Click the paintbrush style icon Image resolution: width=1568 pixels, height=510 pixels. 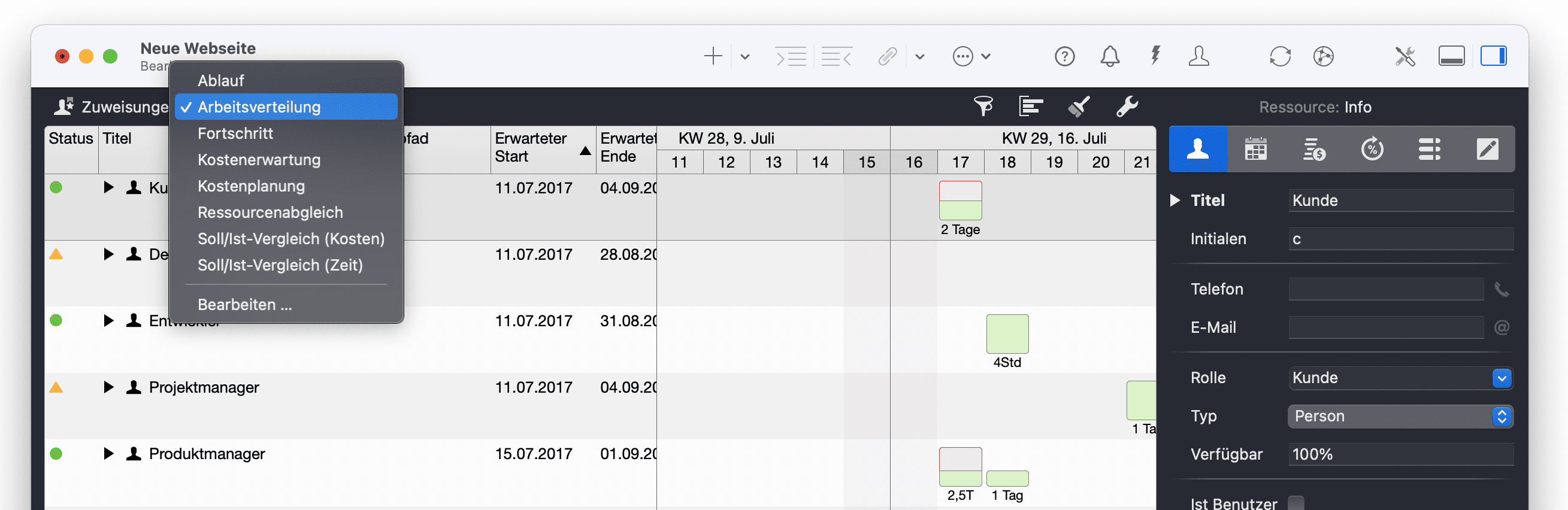click(x=1079, y=107)
